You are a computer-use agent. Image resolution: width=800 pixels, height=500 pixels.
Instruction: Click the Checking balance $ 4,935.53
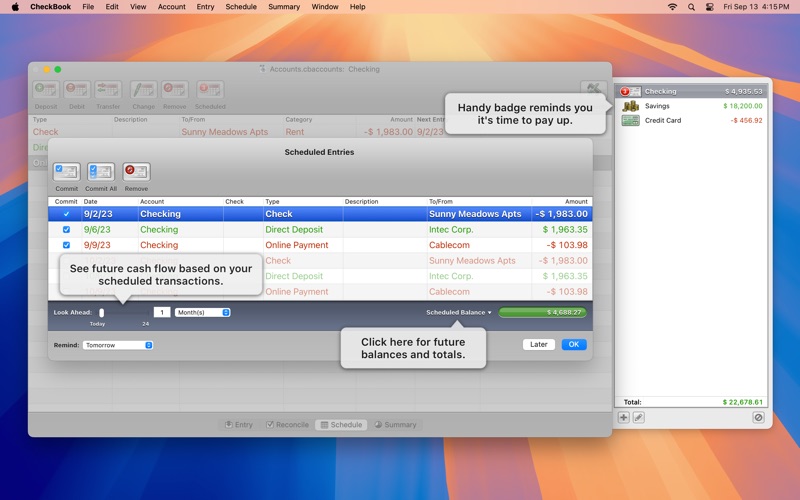pos(743,91)
